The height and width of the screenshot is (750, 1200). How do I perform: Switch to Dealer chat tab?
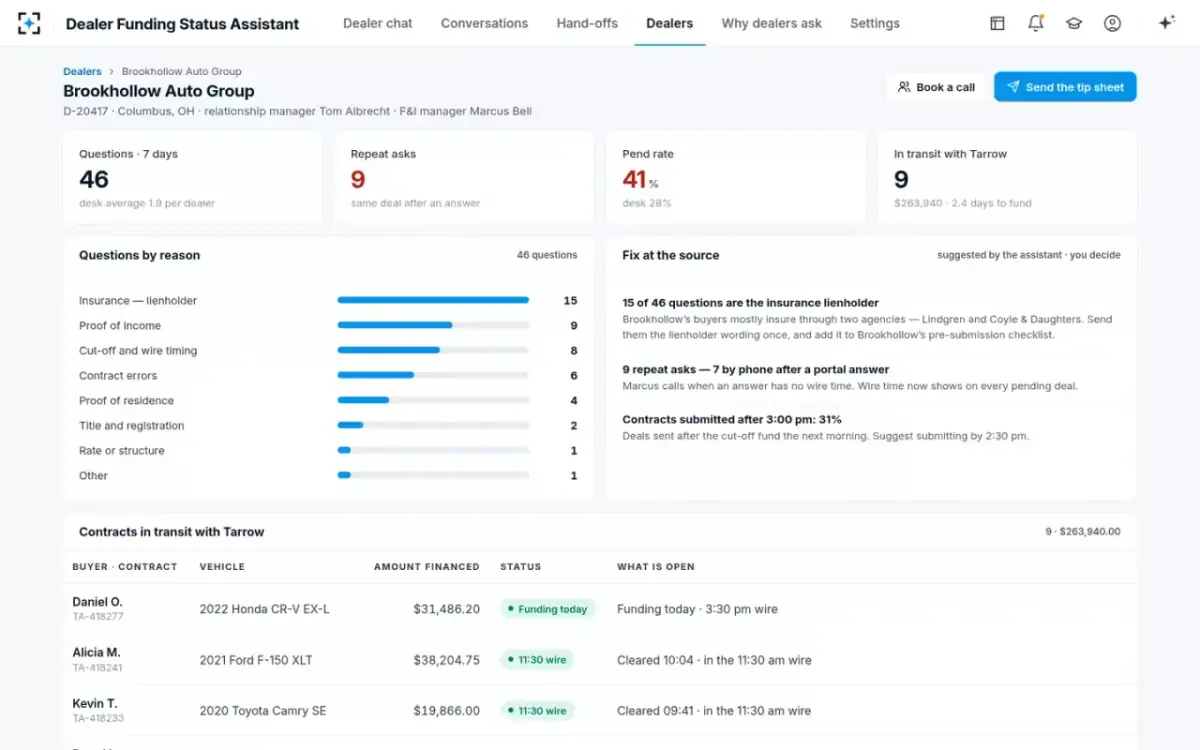click(x=378, y=23)
